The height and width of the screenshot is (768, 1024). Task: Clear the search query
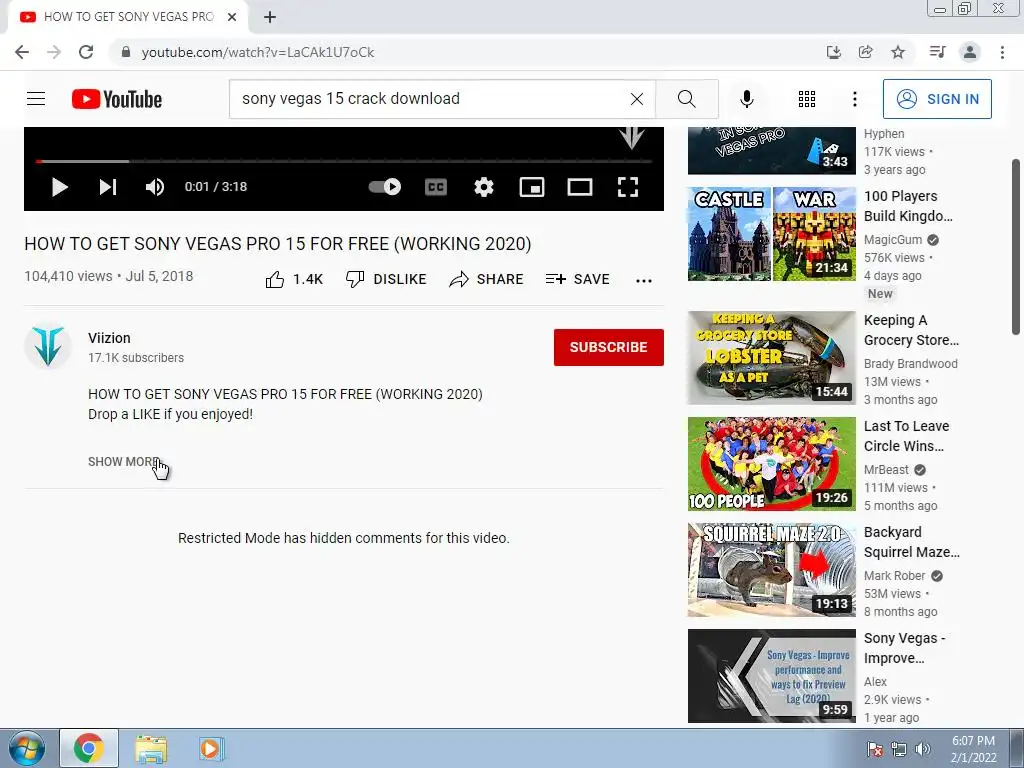tap(637, 99)
